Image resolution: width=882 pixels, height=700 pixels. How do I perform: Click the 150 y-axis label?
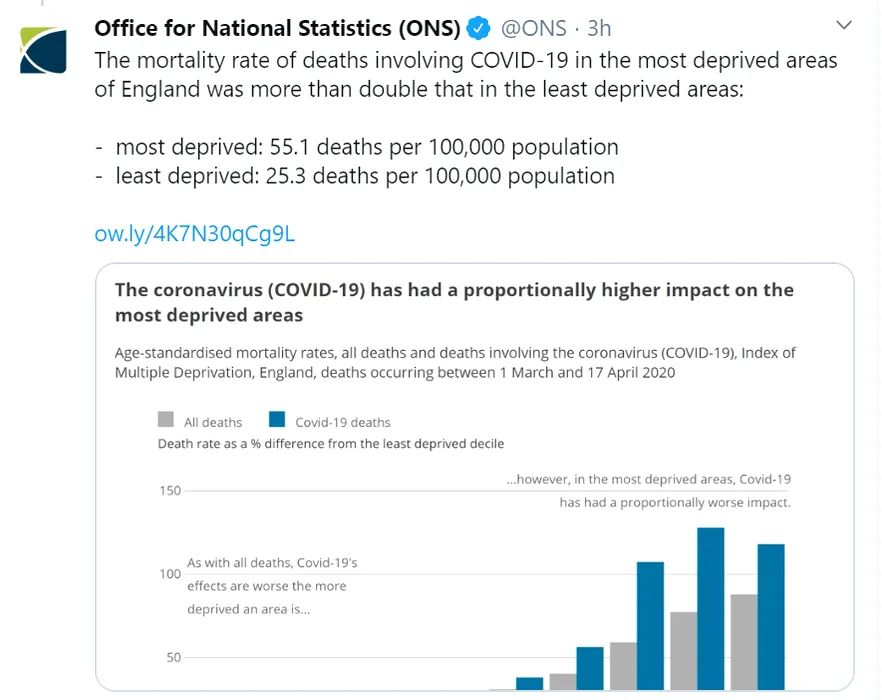pos(170,491)
